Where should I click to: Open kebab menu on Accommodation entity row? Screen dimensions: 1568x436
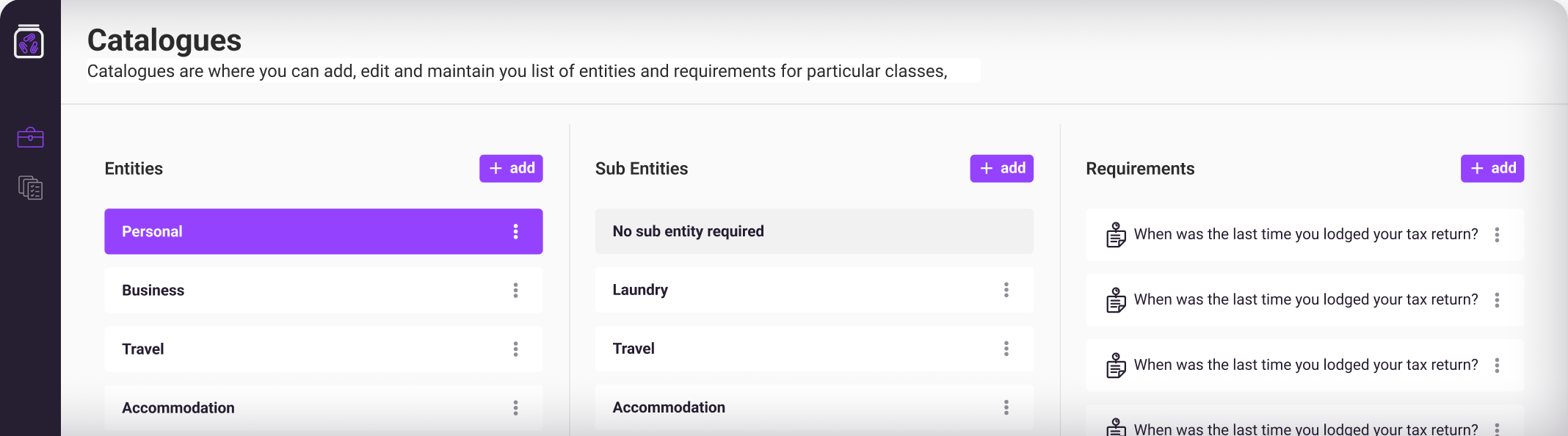pos(515,408)
